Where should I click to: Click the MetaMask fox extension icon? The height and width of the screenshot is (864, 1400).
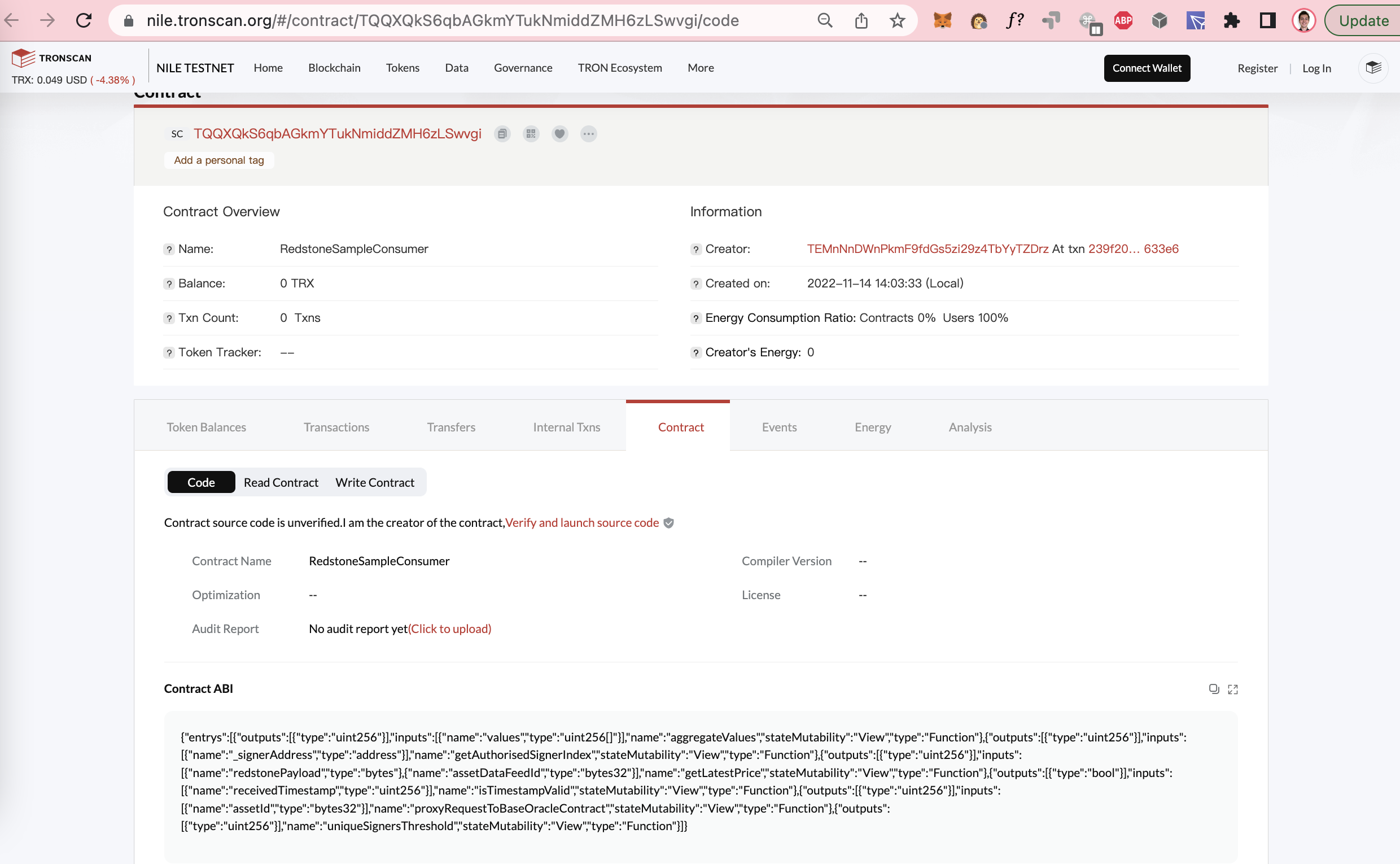tap(942, 21)
